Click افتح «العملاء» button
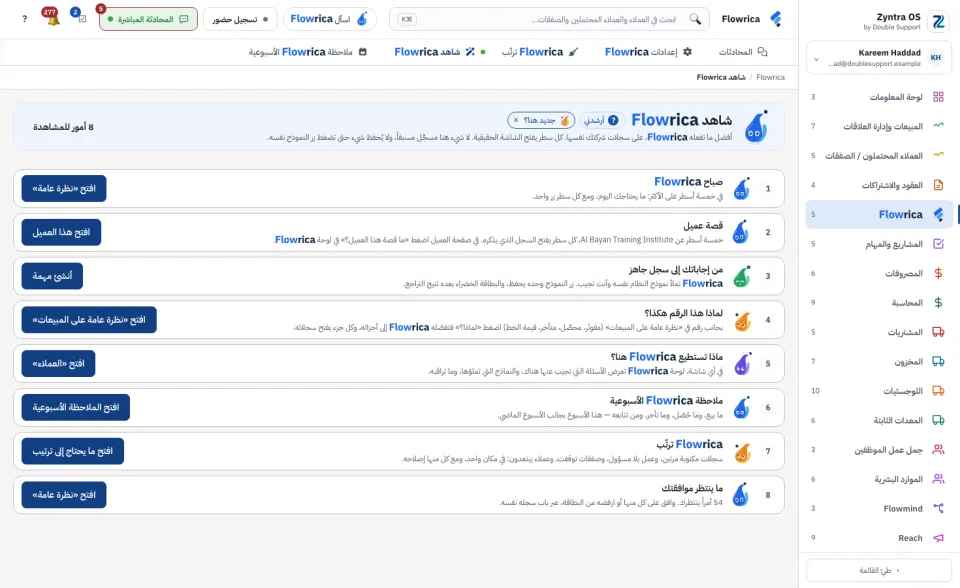The width and height of the screenshot is (960, 588). click(x=58, y=364)
